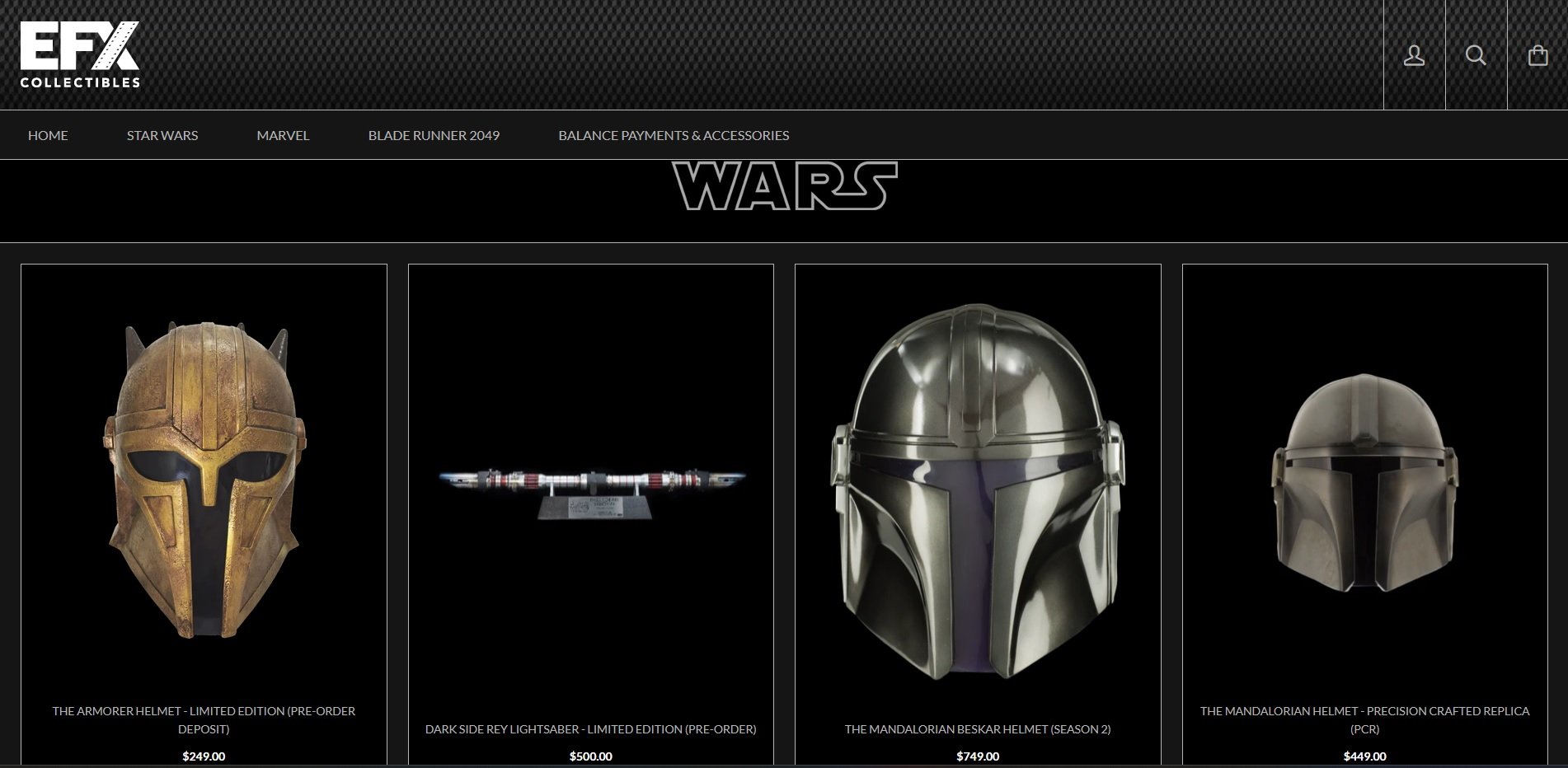Open Mandalorian Beskar Helmet Season 2 image

click(x=978, y=492)
